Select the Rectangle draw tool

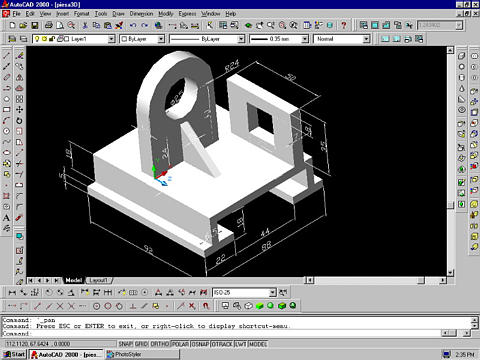click(x=6, y=110)
